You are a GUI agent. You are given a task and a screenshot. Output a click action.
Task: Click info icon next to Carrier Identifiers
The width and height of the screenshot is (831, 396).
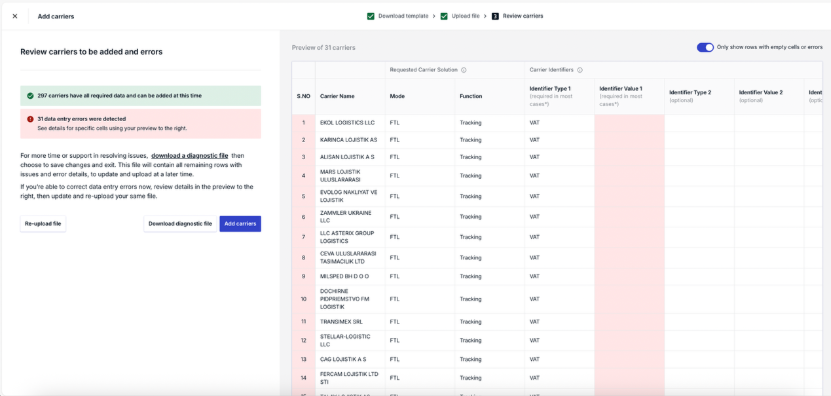click(580, 70)
